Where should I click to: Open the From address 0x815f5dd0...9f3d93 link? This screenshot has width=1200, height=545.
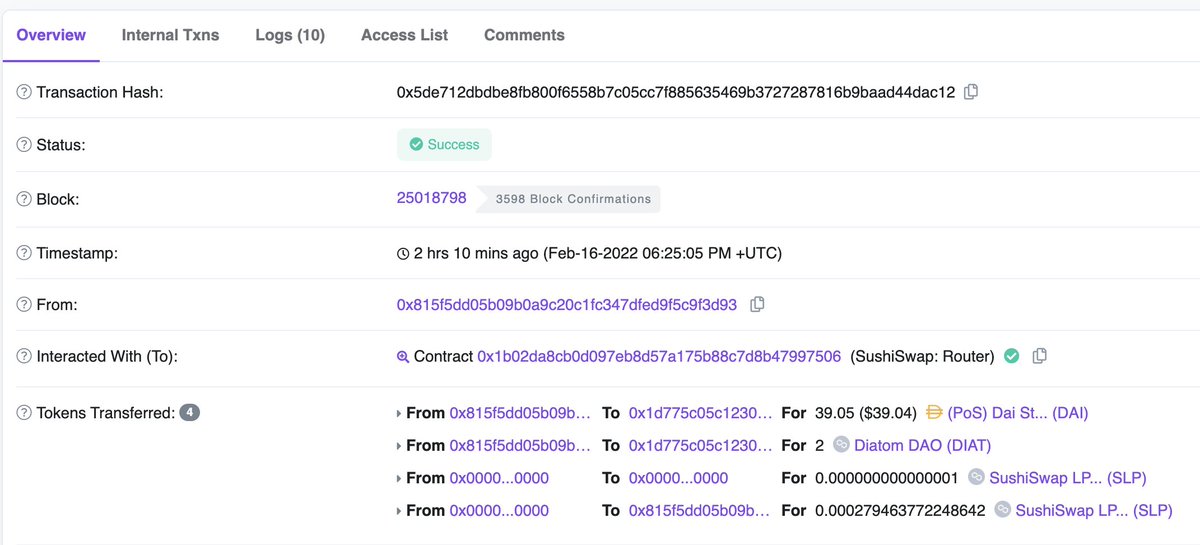567,304
